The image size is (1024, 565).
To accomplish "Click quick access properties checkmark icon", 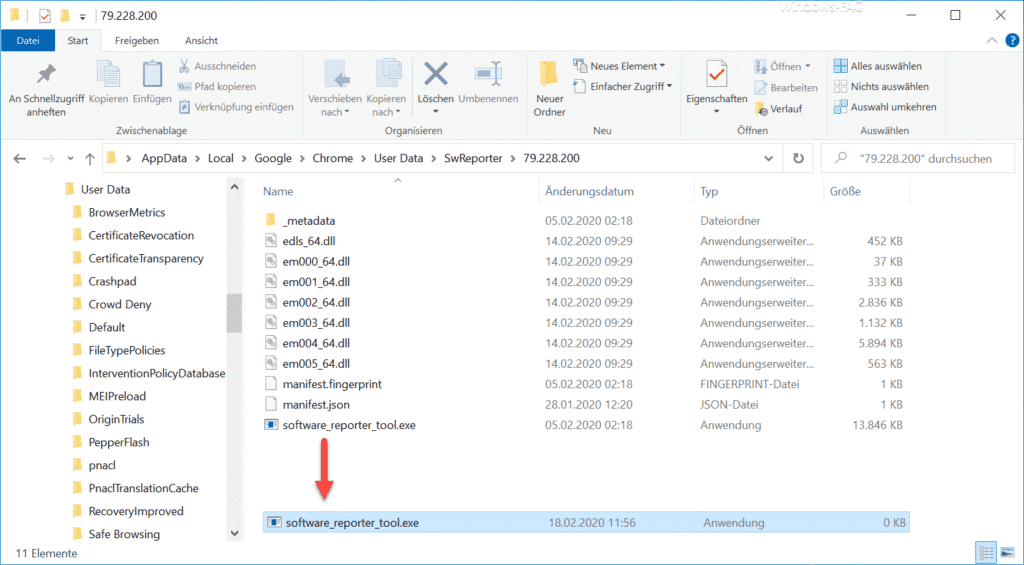I will tap(44, 16).
